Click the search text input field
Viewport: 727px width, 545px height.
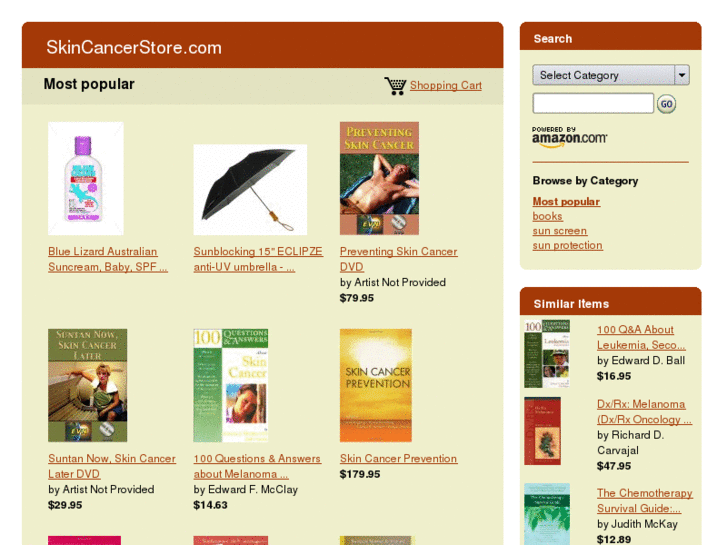click(x=593, y=103)
